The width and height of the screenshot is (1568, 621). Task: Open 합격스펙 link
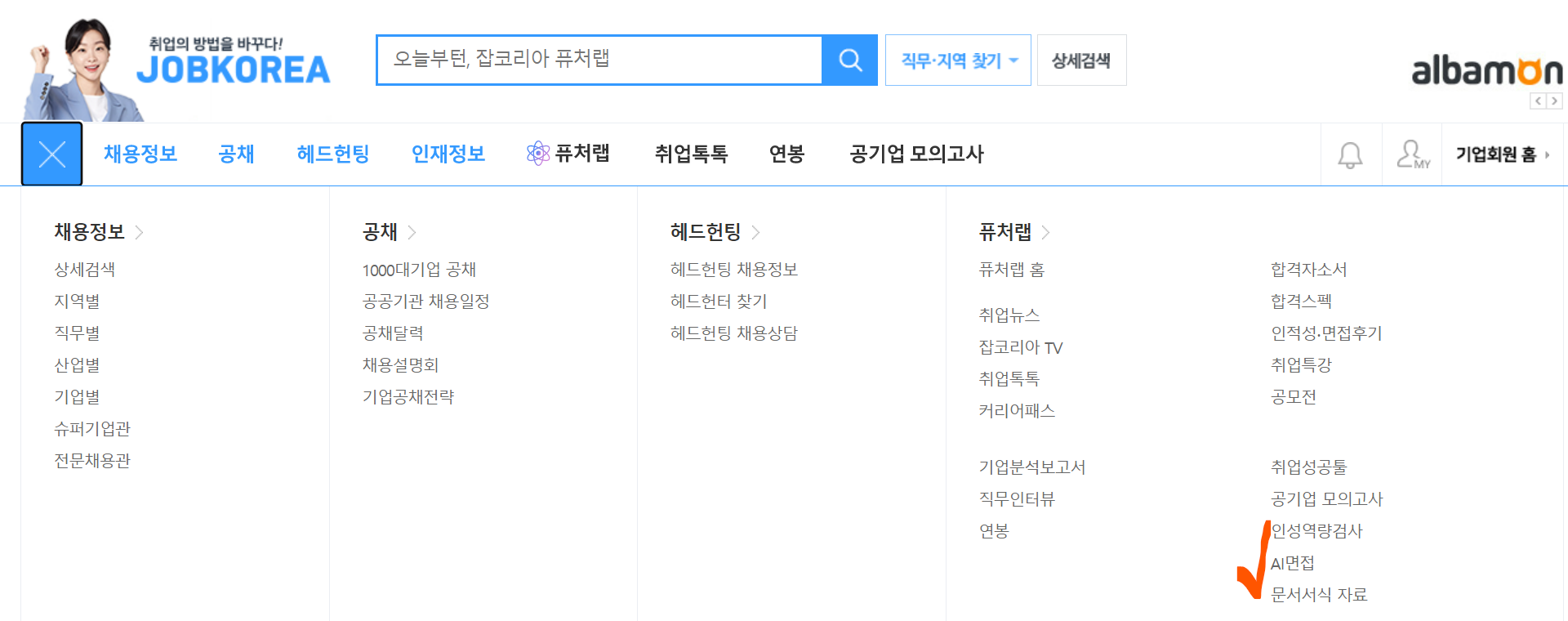pos(1301,302)
